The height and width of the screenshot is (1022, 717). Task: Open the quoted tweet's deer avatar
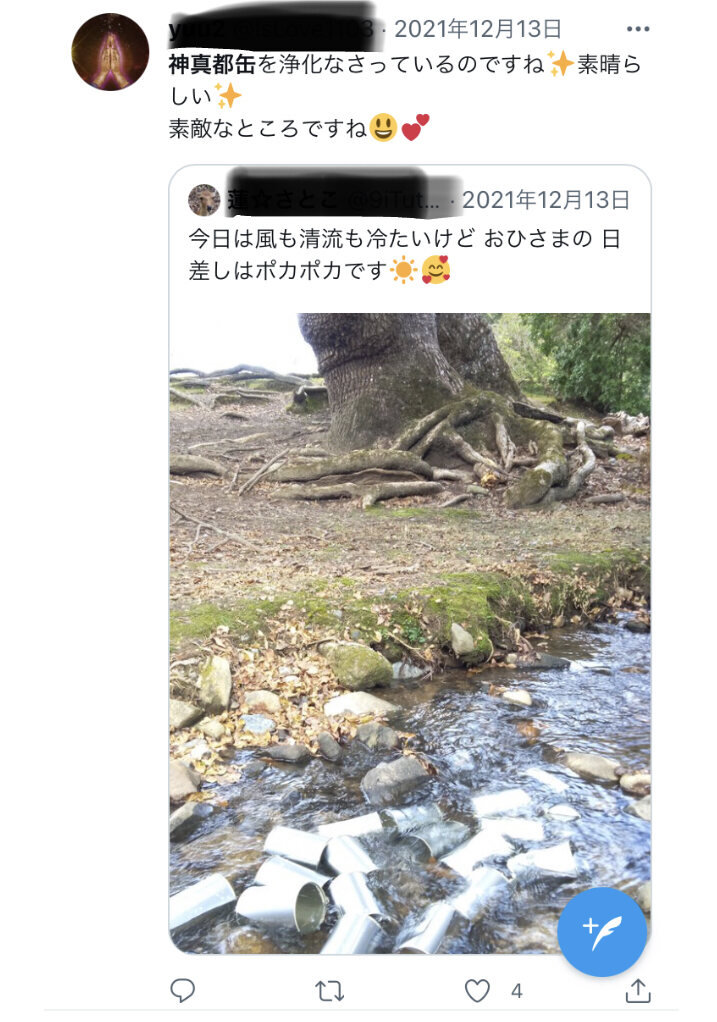(x=204, y=200)
